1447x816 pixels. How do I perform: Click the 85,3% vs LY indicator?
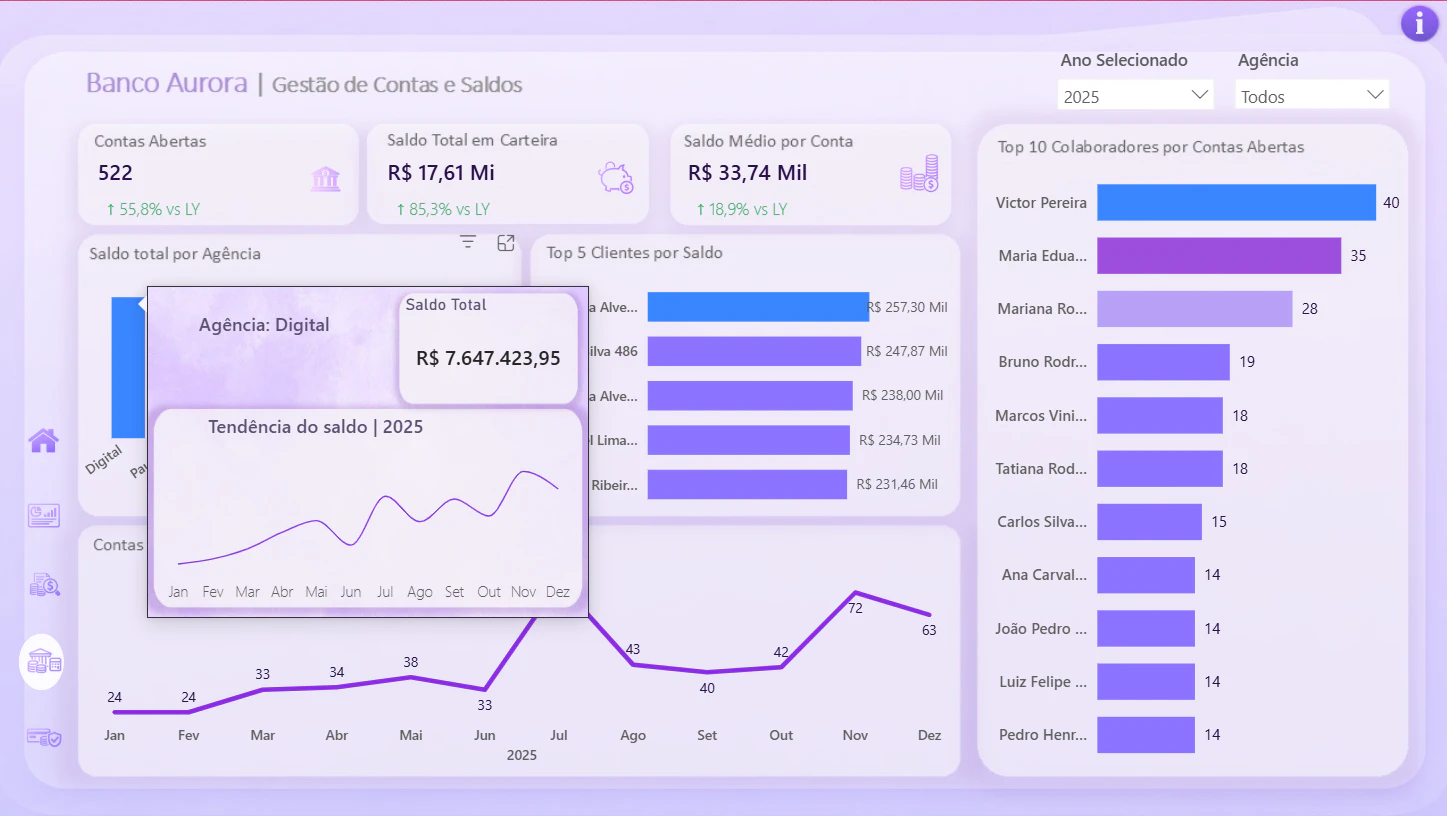pos(443,209)
